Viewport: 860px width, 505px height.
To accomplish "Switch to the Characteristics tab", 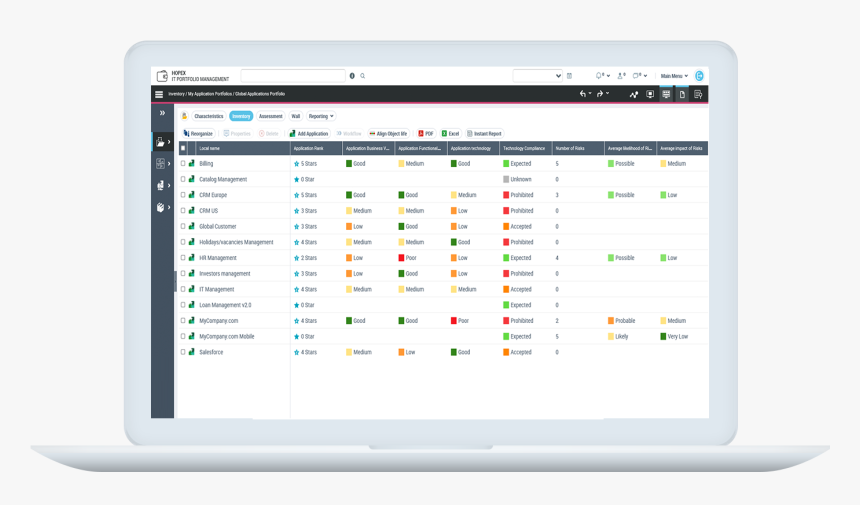I will click(x=208, y=116).
